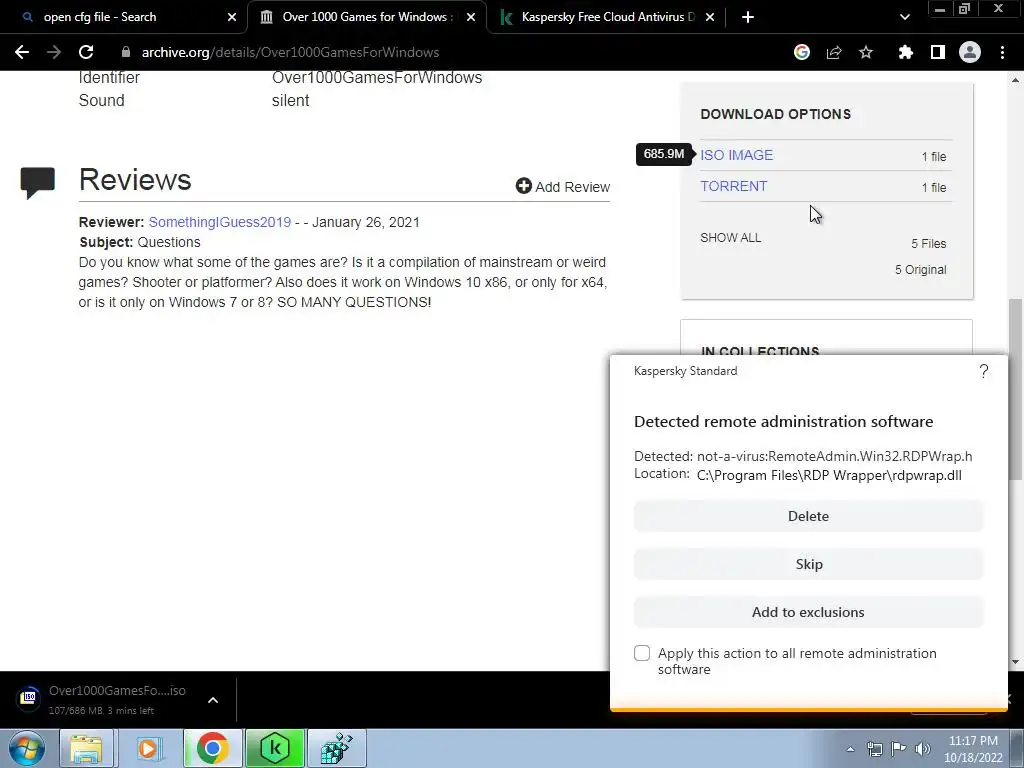
Task: Click the '685.9M' file size tooltip
Action: [664, 154]
